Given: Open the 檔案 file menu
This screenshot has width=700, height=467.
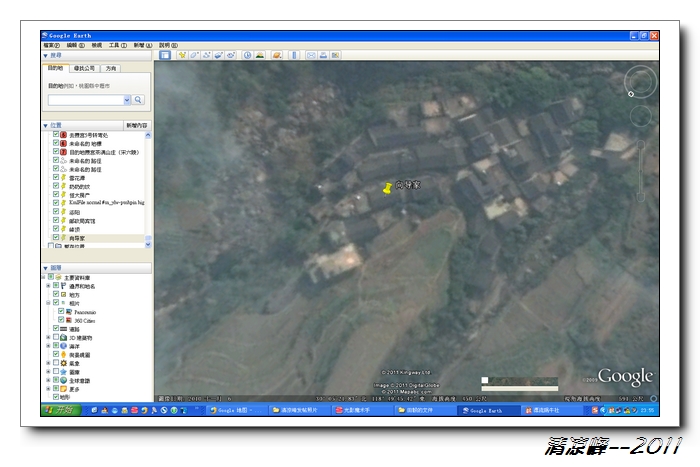Looking at the screenshot, I should tap(52, 46).
